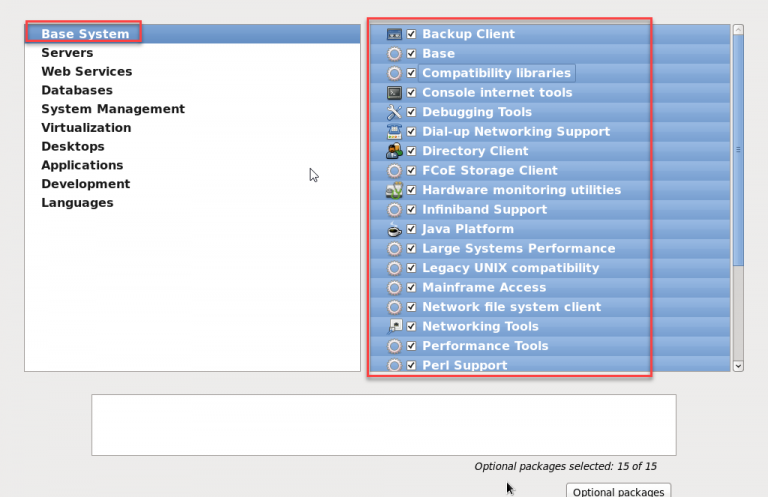The height and width of the screenshot is (497, 768).
Task: Uncheck the Compatibility libraries checkbox
Action: (x=411, y=73)
